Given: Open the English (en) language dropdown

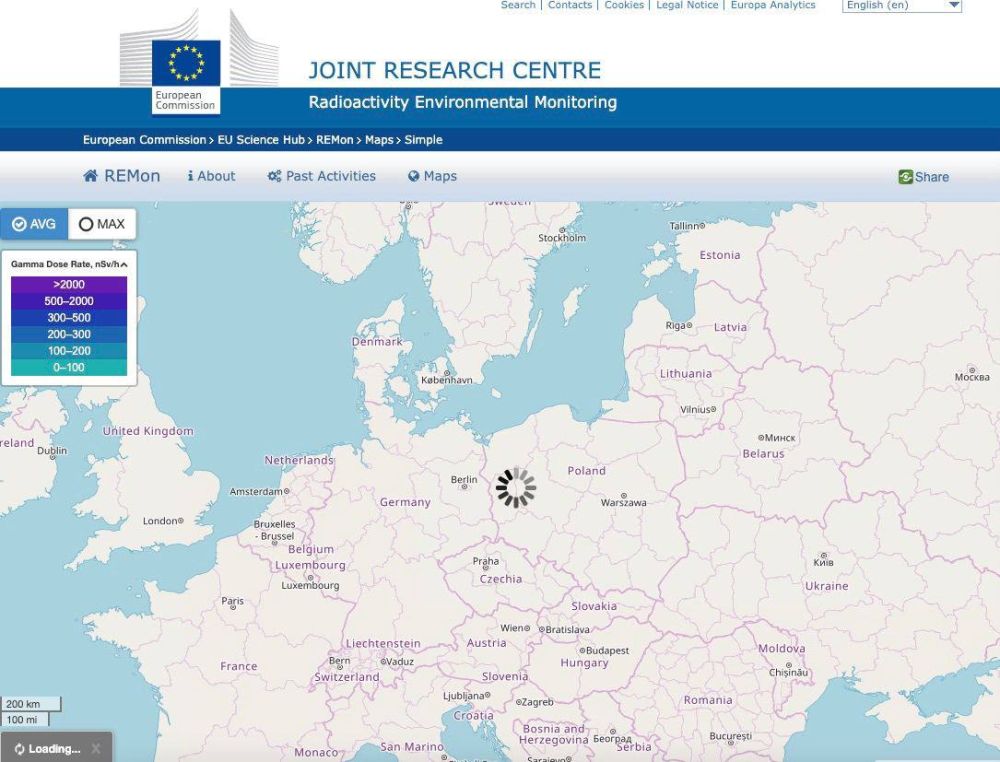Looking at the screenshot, I should [x=903, y=5].
